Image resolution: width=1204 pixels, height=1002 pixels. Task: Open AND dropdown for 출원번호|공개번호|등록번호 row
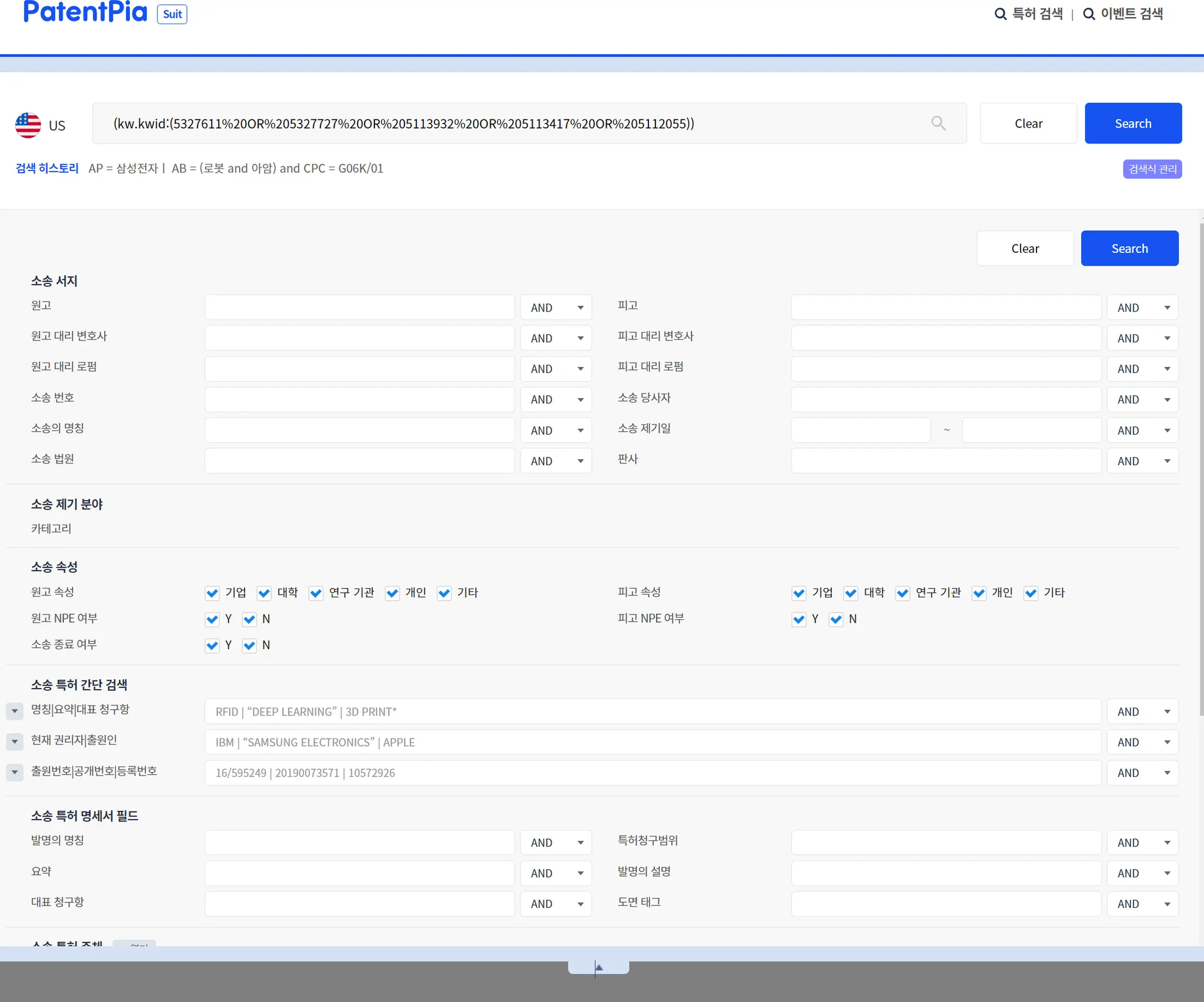coord(1142,773)
